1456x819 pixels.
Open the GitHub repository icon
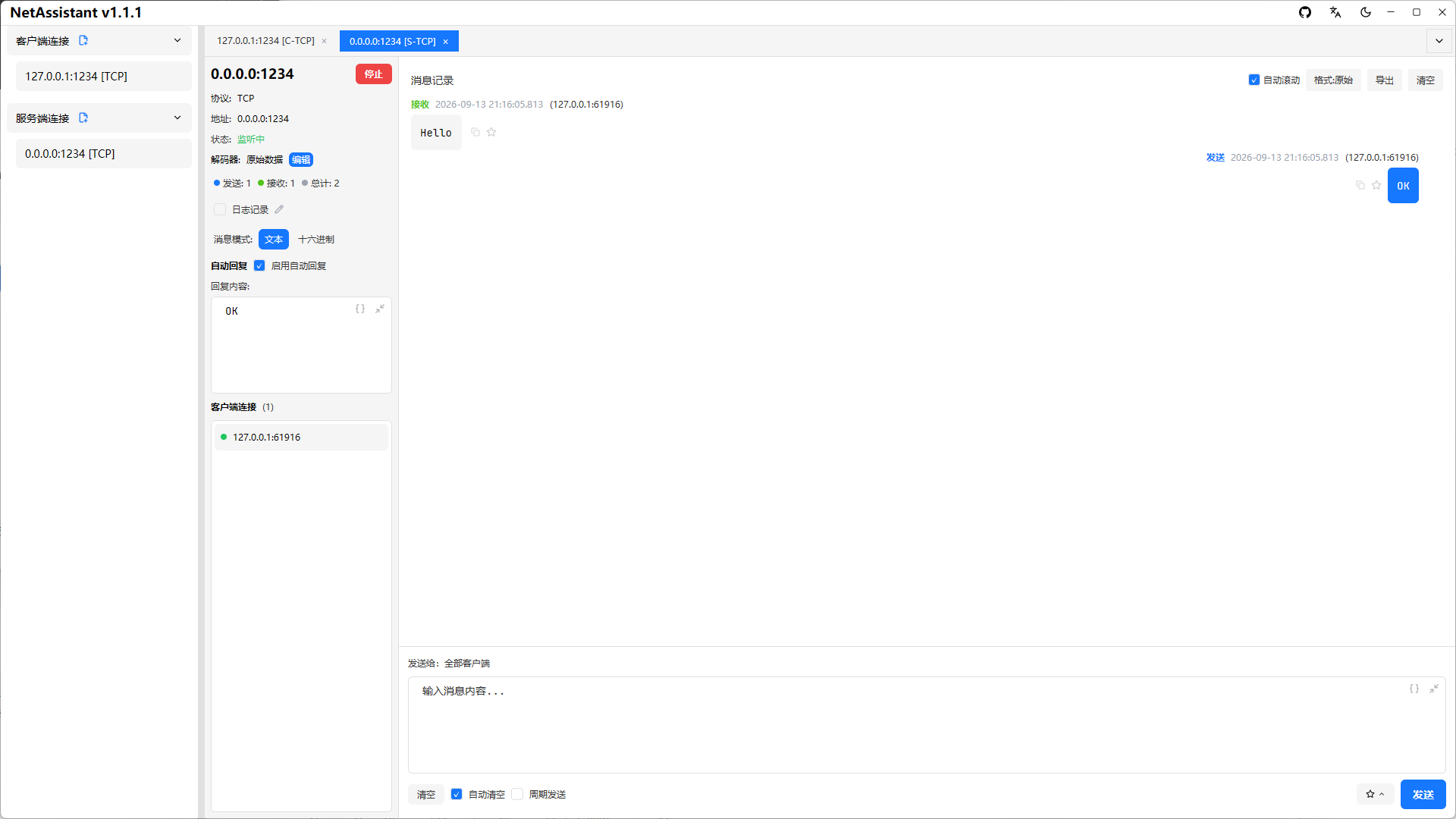(1305, 12)
